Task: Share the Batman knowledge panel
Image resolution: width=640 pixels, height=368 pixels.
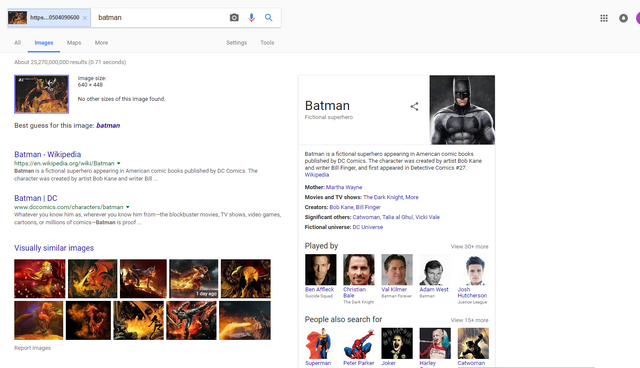Action: (414, 106)
